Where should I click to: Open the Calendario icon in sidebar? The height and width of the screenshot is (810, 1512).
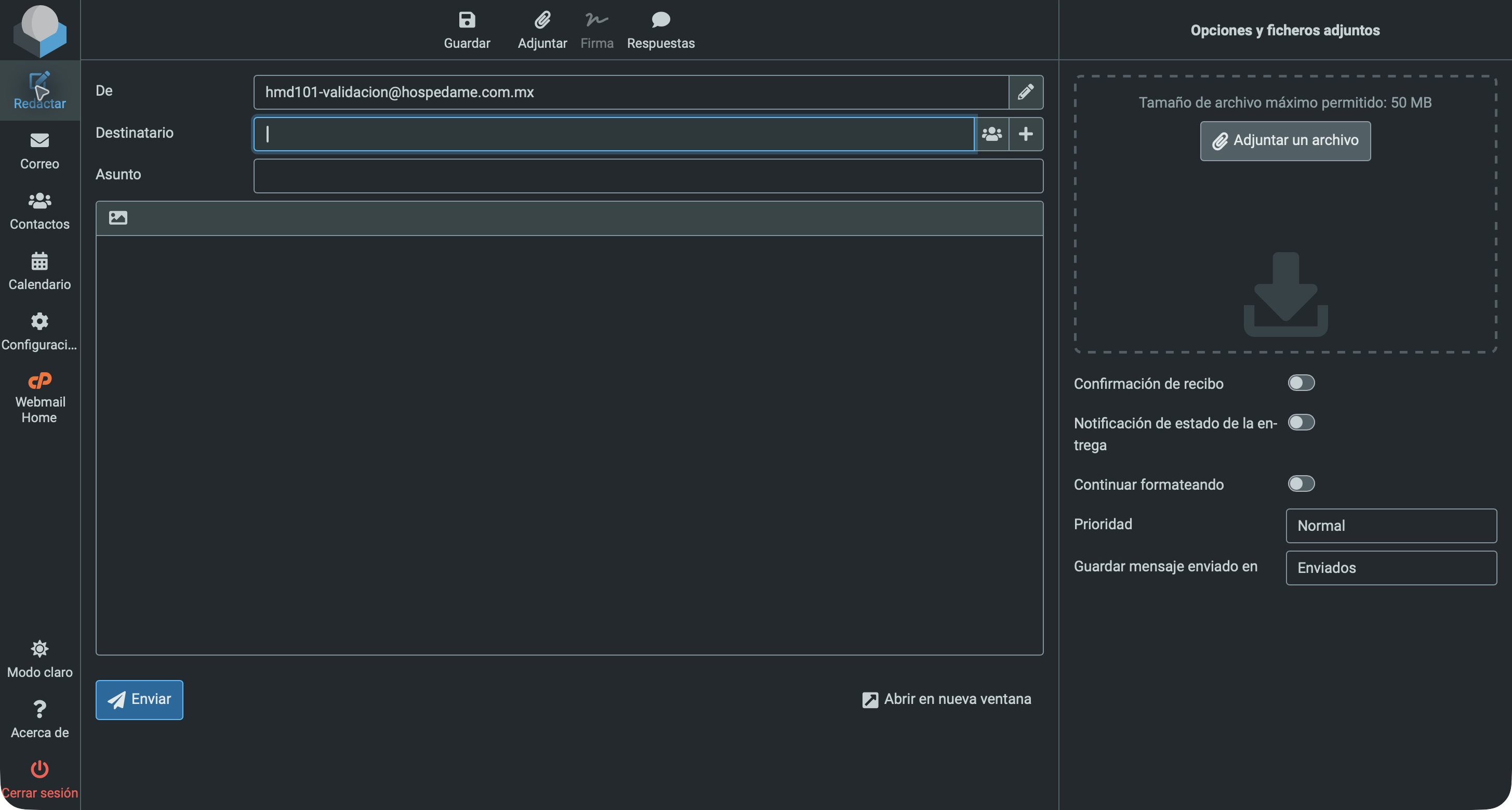tap(39, 261)
